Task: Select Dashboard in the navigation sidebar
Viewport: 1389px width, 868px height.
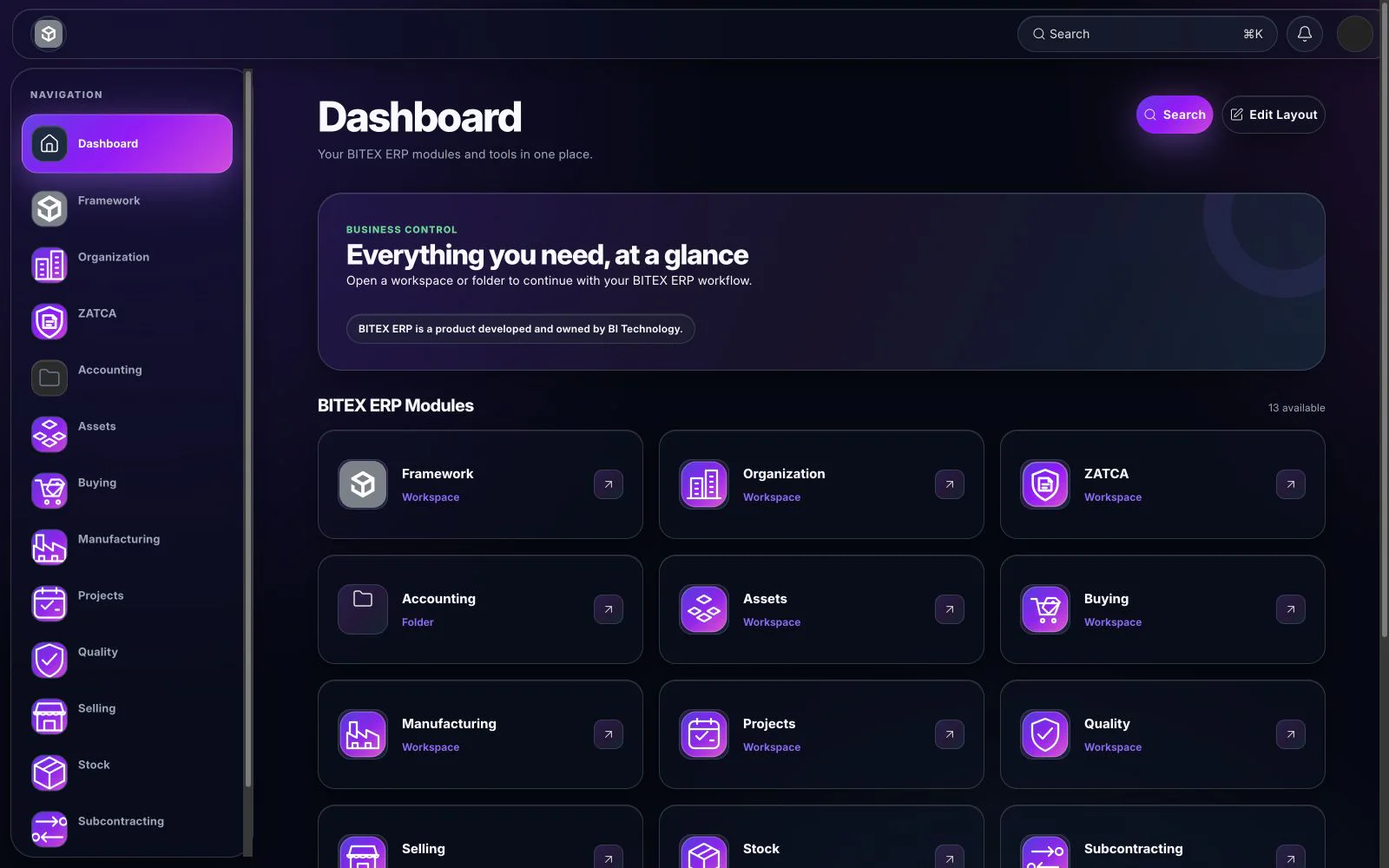Action: pyautogui.click(x=127, y=143)
